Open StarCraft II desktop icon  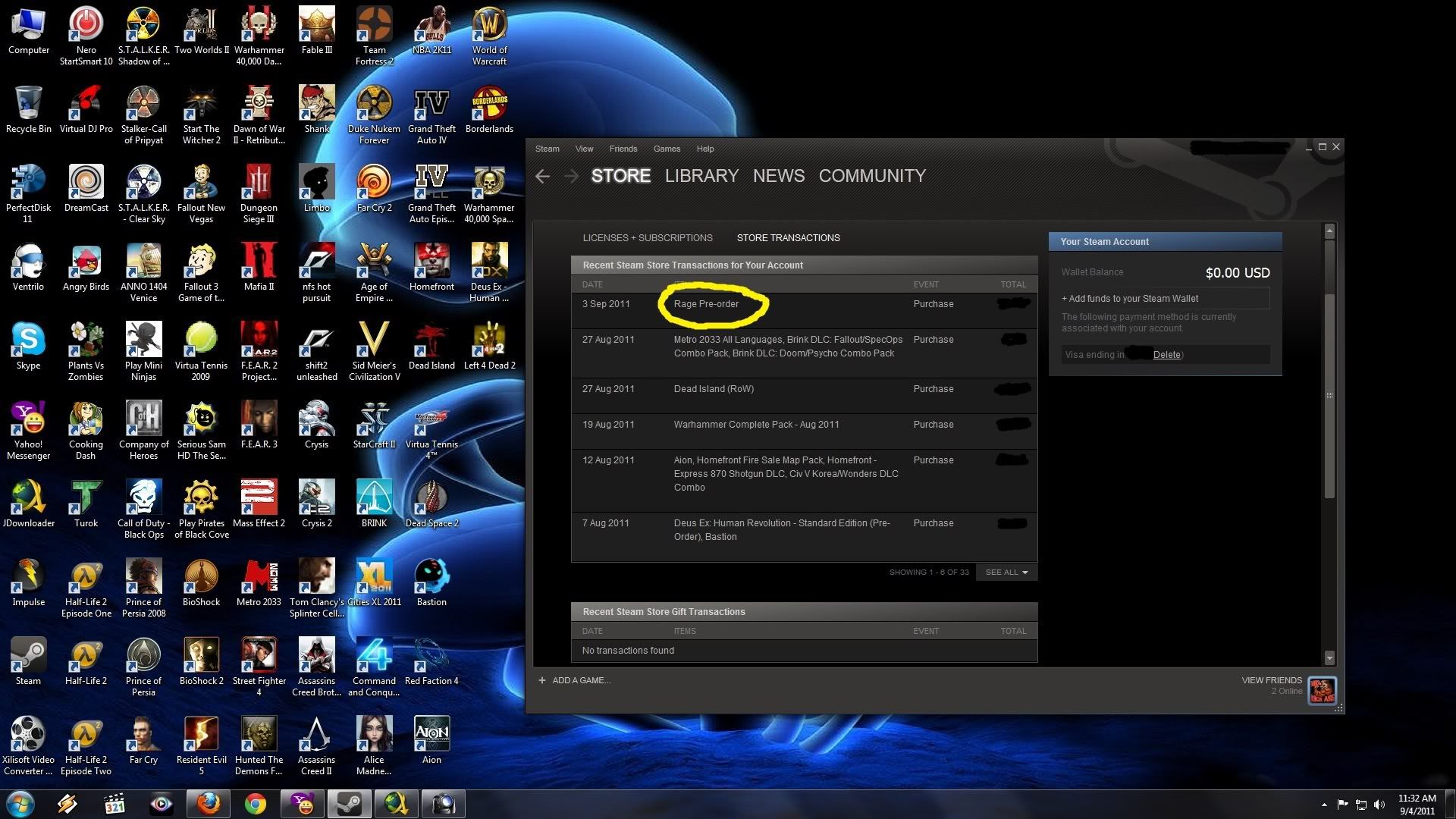374,425
